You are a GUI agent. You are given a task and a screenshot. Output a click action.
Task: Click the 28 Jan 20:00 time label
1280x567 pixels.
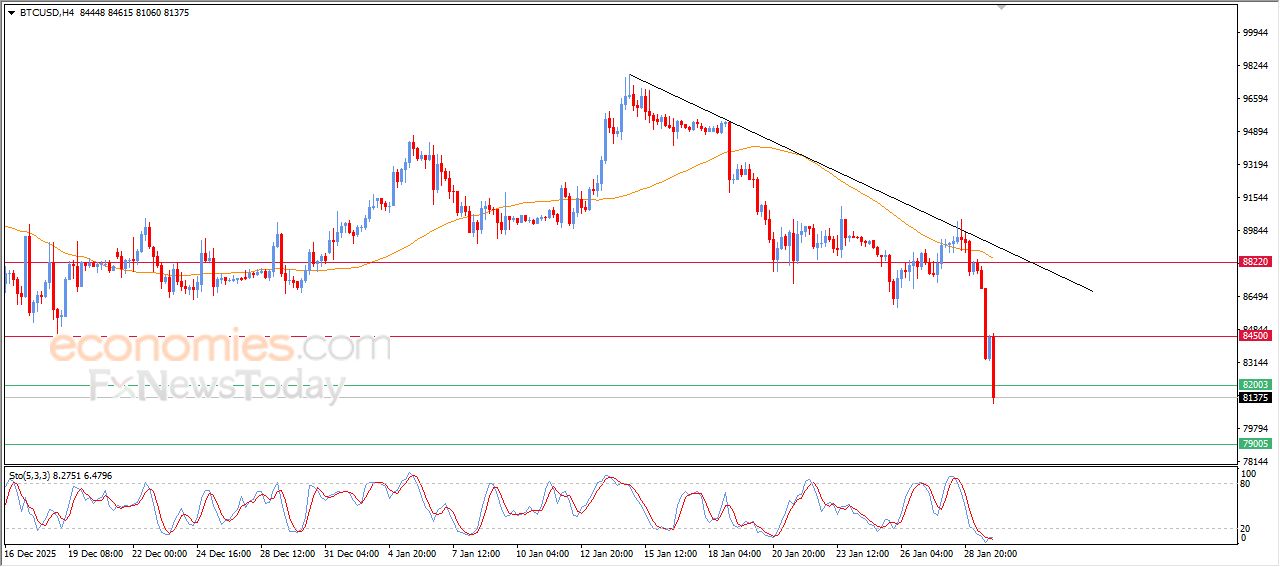(989, 552)
